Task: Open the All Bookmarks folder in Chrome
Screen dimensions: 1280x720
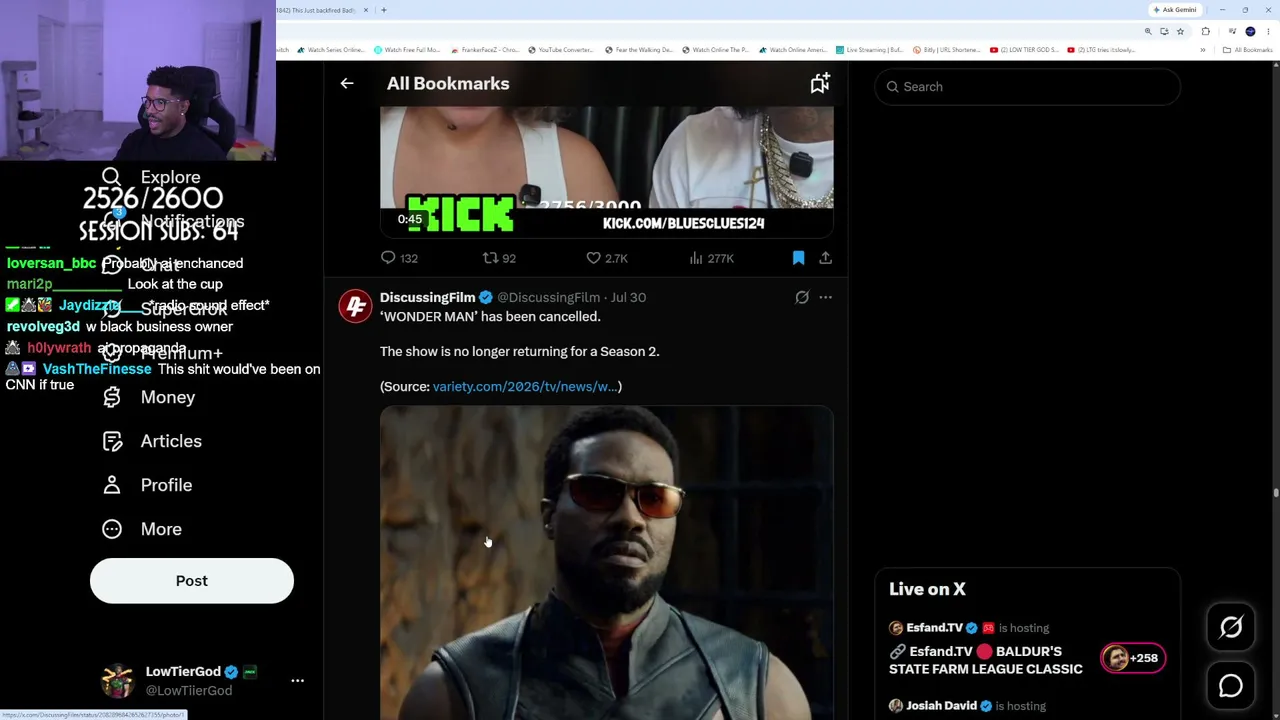Action: click(x=1247, y=50)
